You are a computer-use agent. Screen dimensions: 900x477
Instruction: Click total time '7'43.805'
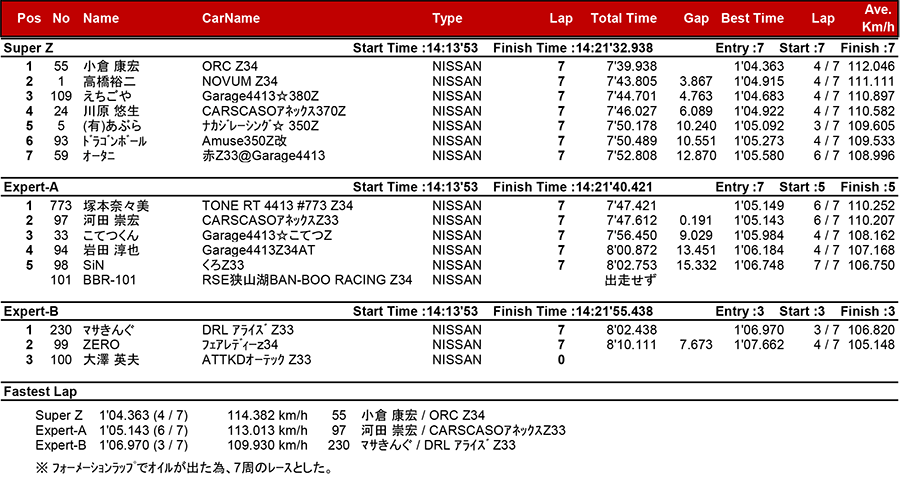pos(631,82)
